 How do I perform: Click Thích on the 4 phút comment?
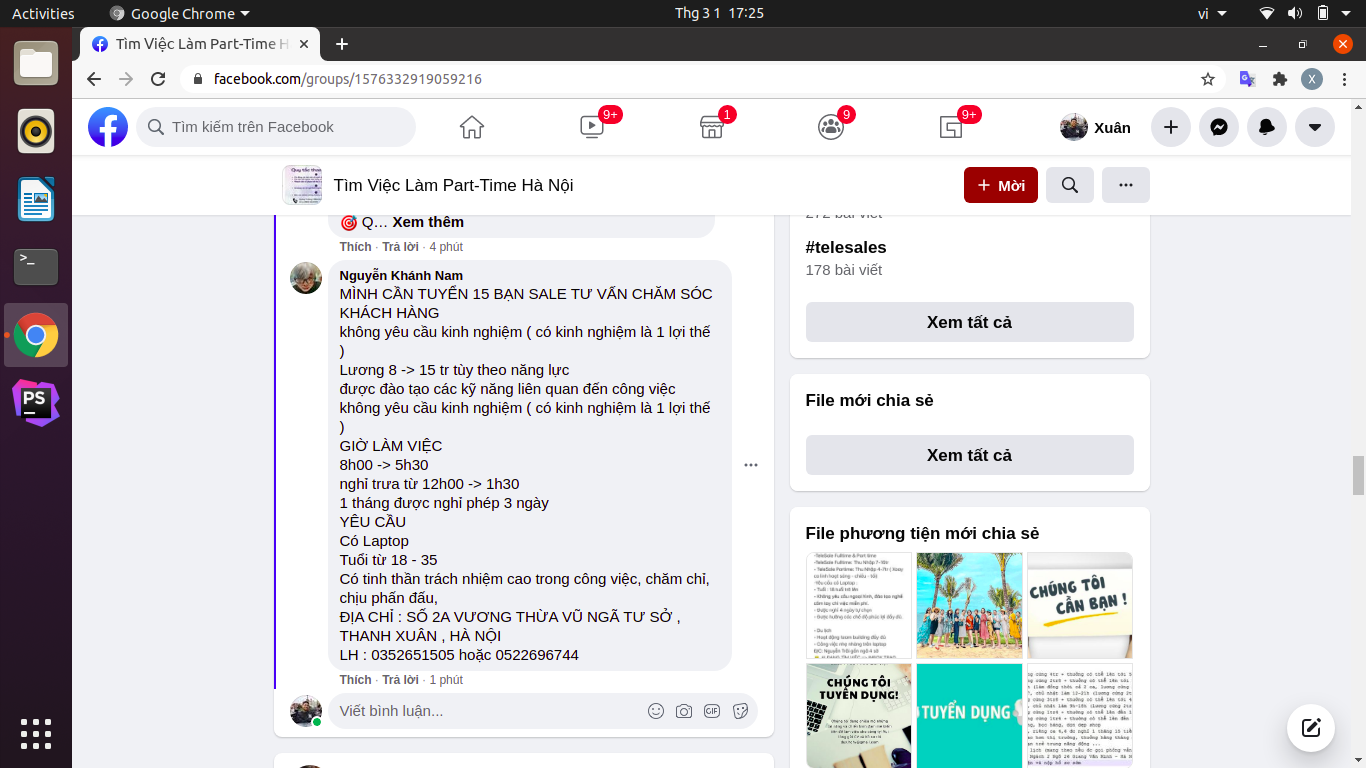(x=355, y=246)
